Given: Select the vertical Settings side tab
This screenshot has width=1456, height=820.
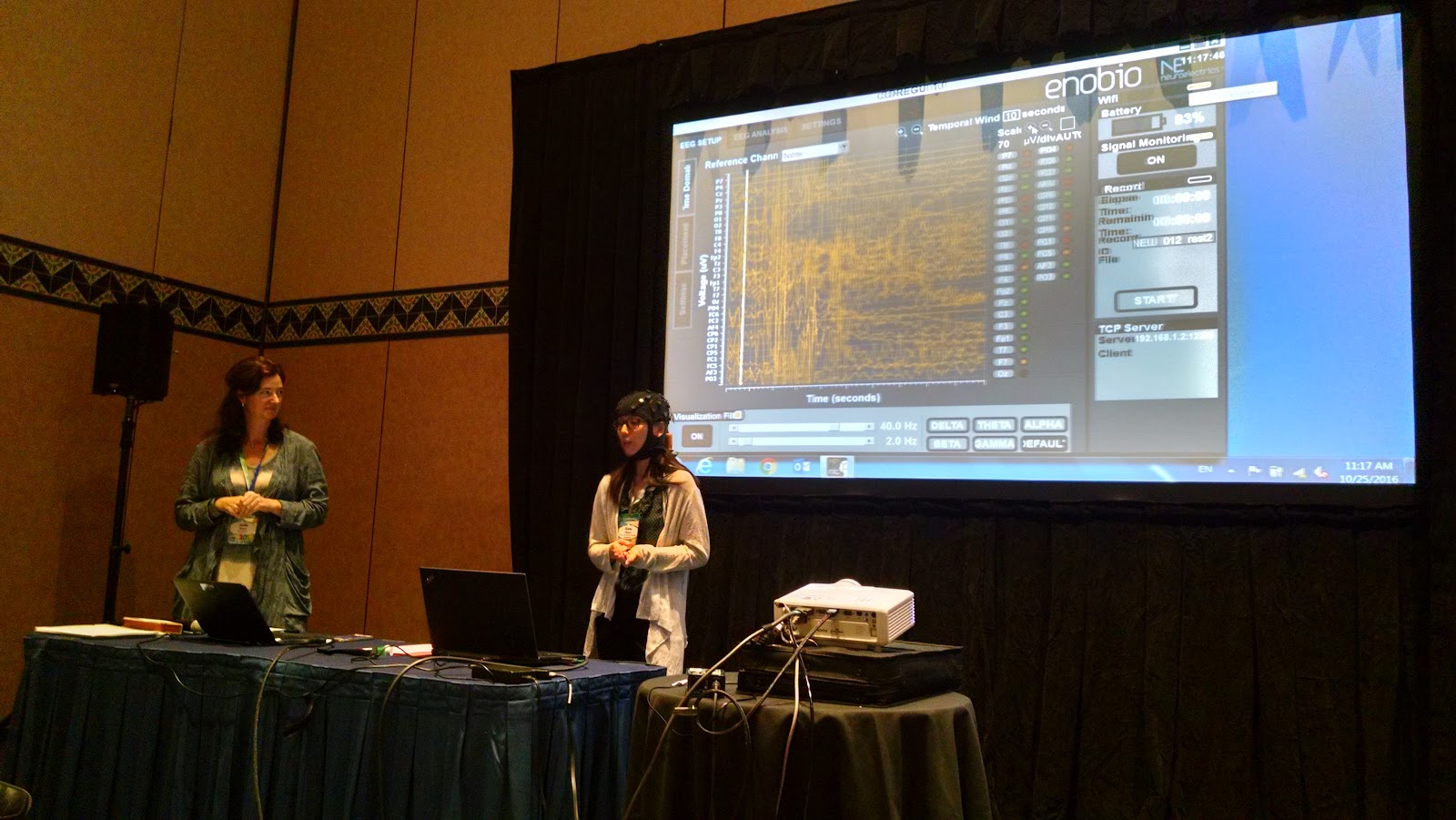Looking at the screenshot, I should coord(683,300).
